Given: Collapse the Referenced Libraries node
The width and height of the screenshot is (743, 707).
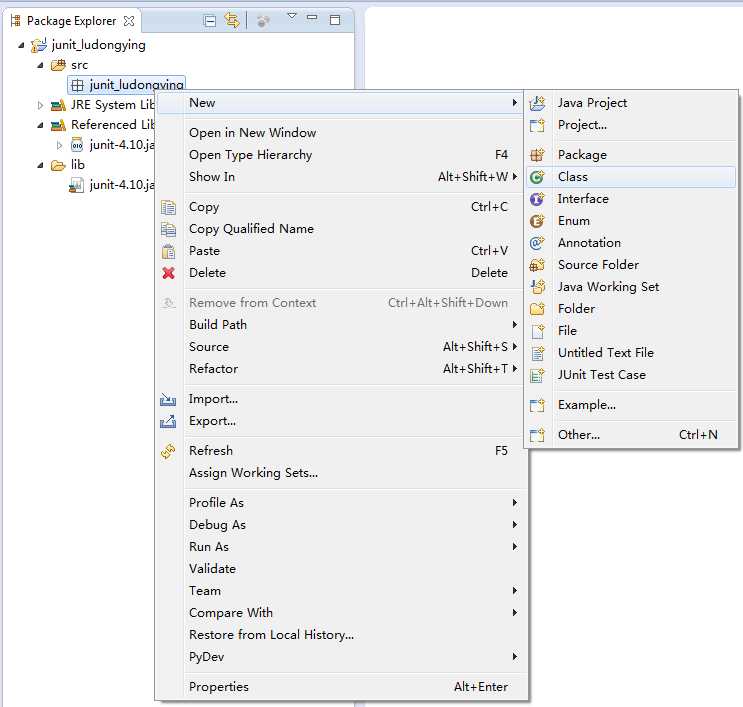Looking at the screenshot, I should pyautogui.click(x=40, y=125).
